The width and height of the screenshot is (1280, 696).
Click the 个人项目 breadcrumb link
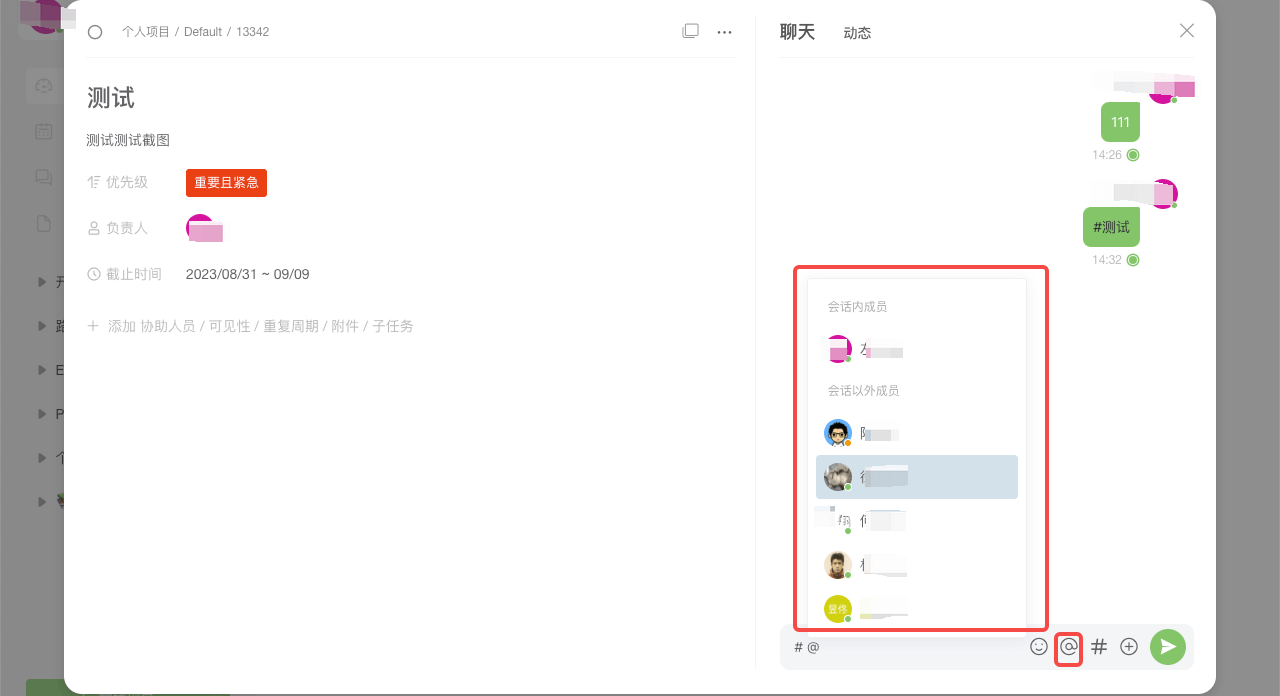click(146, 32)
